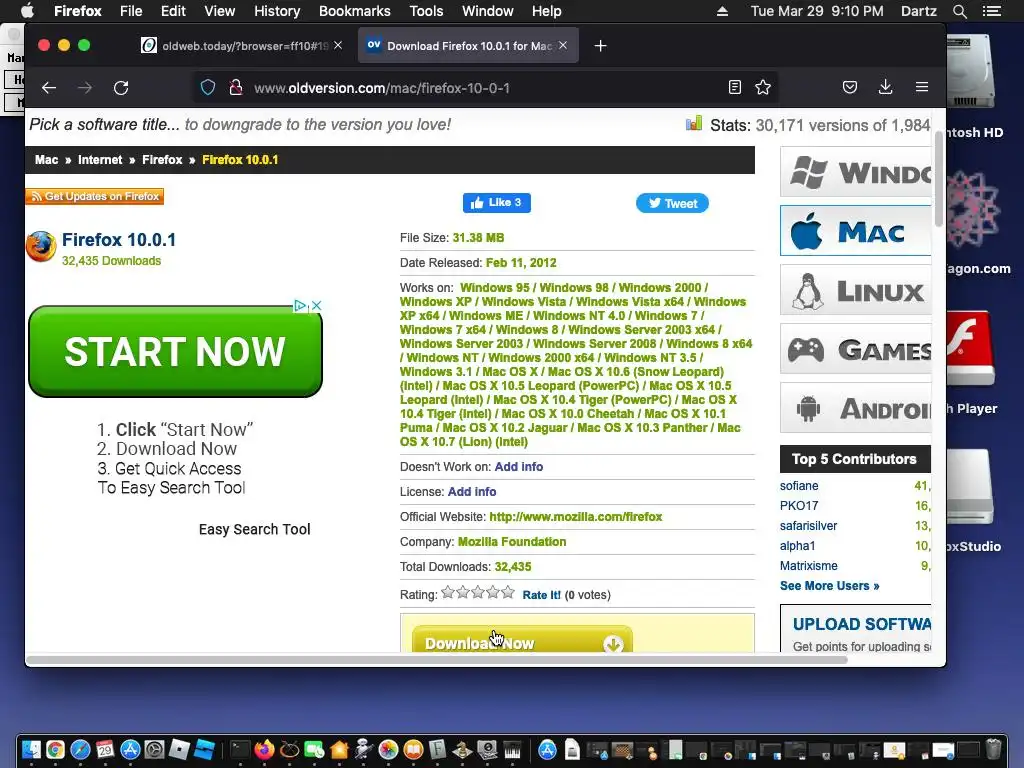Screen dimensions: 1024x768
Task: Select the Windows platform category
Action: tap(856, 172)
